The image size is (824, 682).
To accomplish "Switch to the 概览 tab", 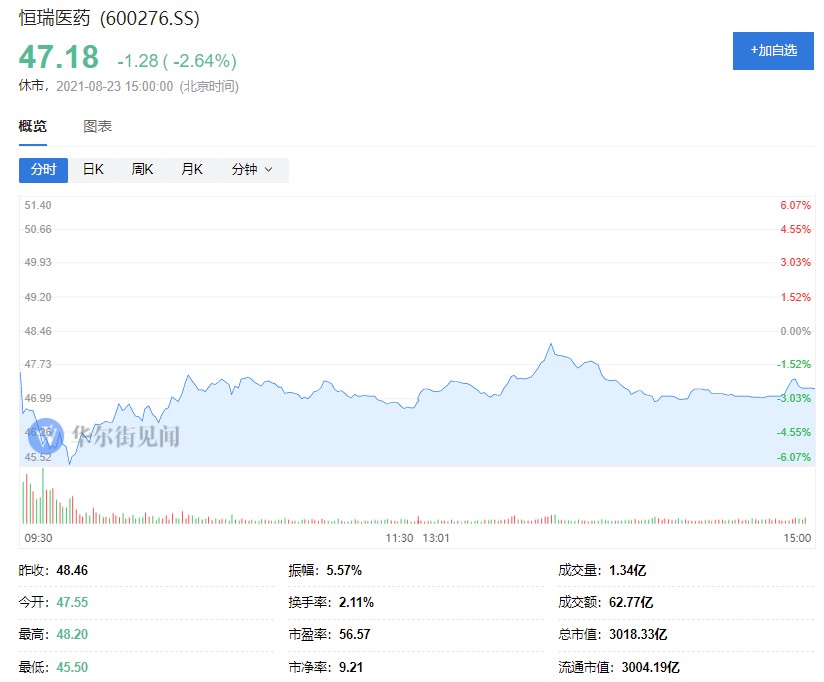I will coord(33,127).
